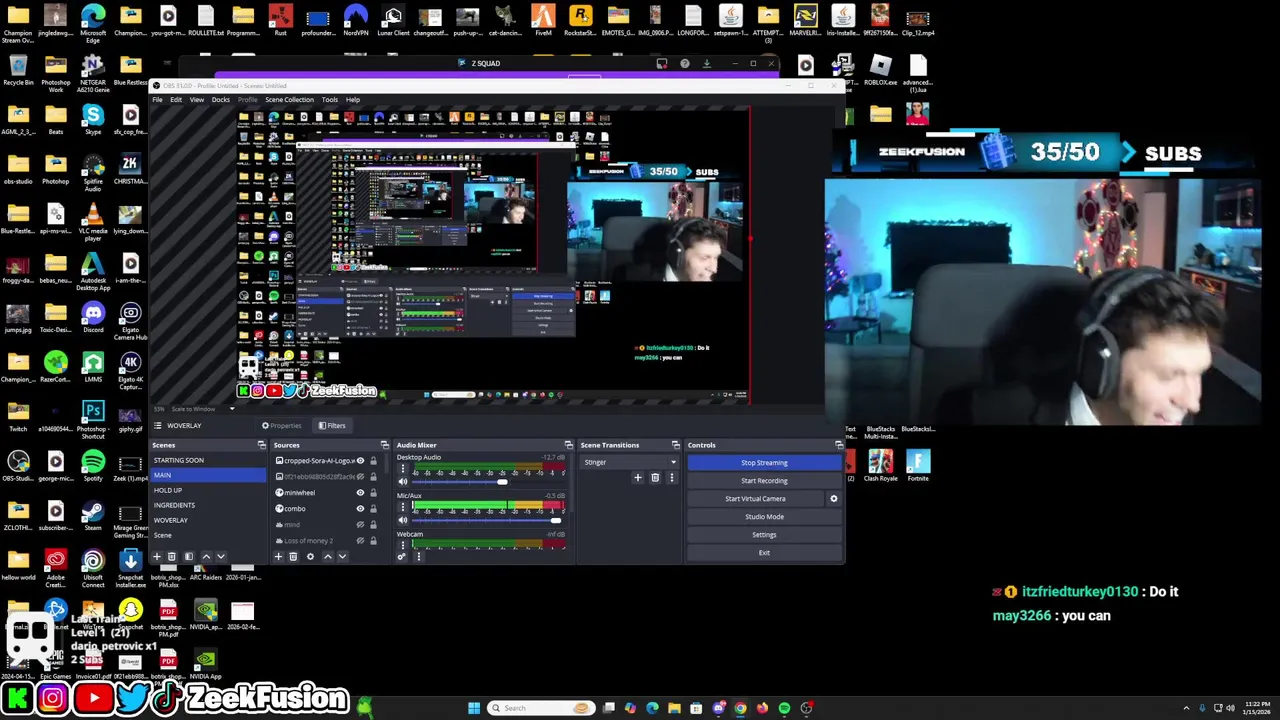1280x720 pixels.
Task: Open the View menu in OBS
Action: pyautogui.click(x=197, y=100)
